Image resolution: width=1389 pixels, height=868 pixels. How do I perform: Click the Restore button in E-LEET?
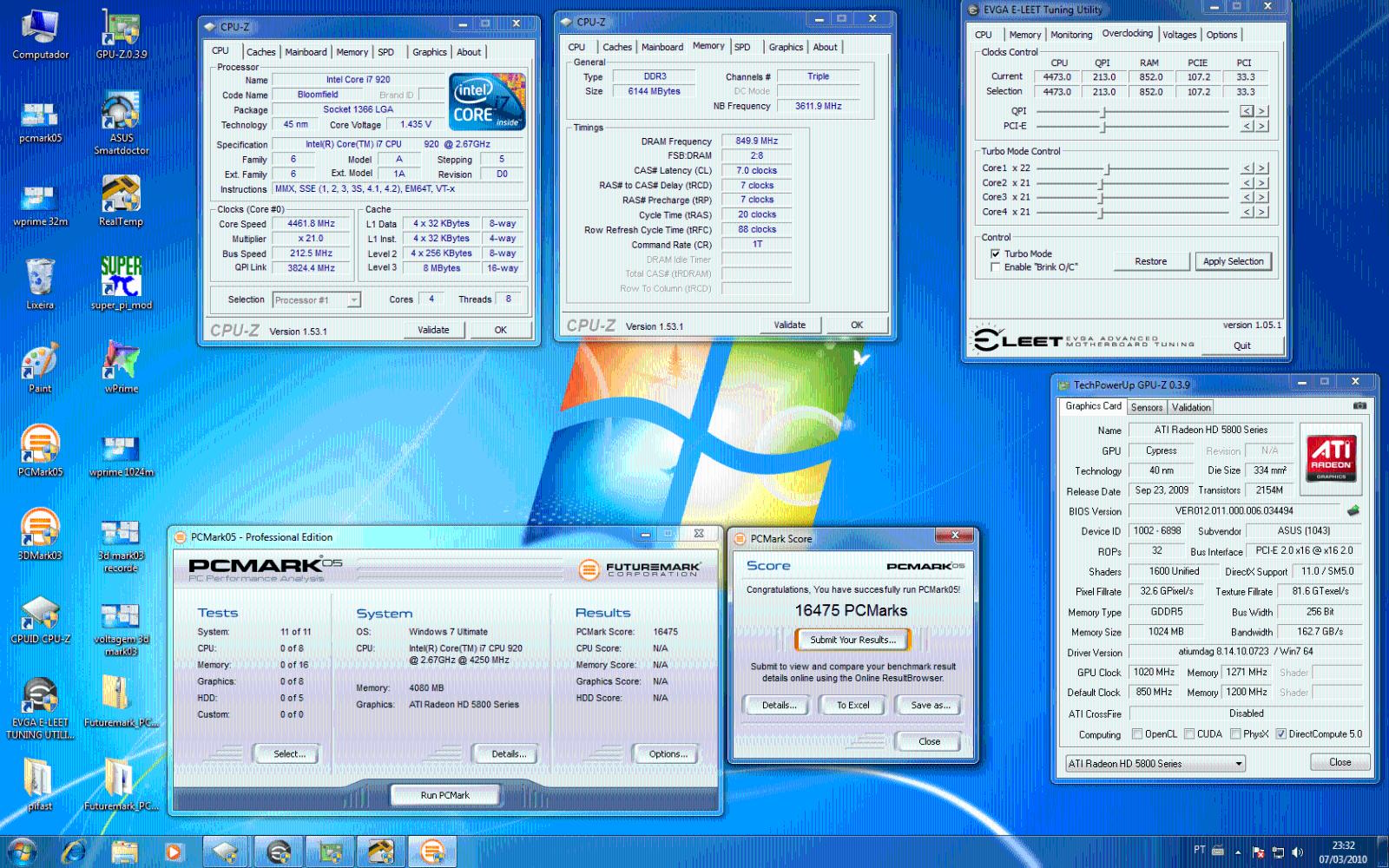click(x=1151, y=261)
